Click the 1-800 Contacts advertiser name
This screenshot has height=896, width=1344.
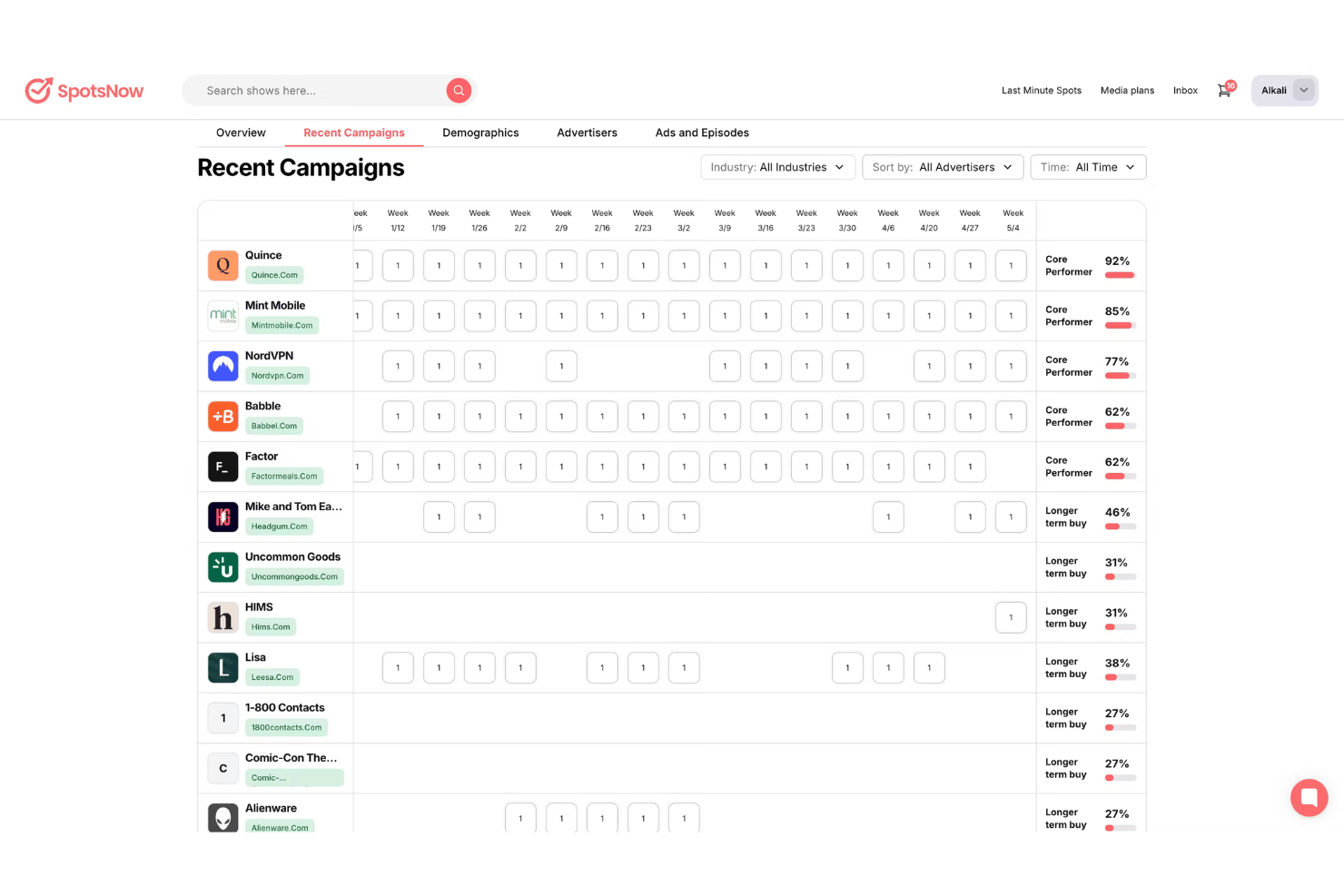284,708
